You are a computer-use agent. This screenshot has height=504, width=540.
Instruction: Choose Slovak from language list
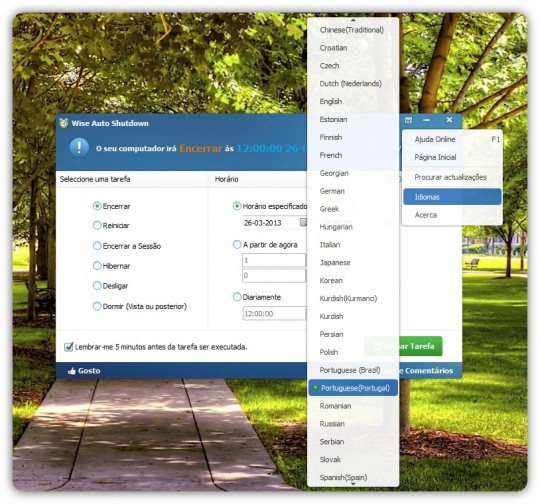[x=353, y=460]
